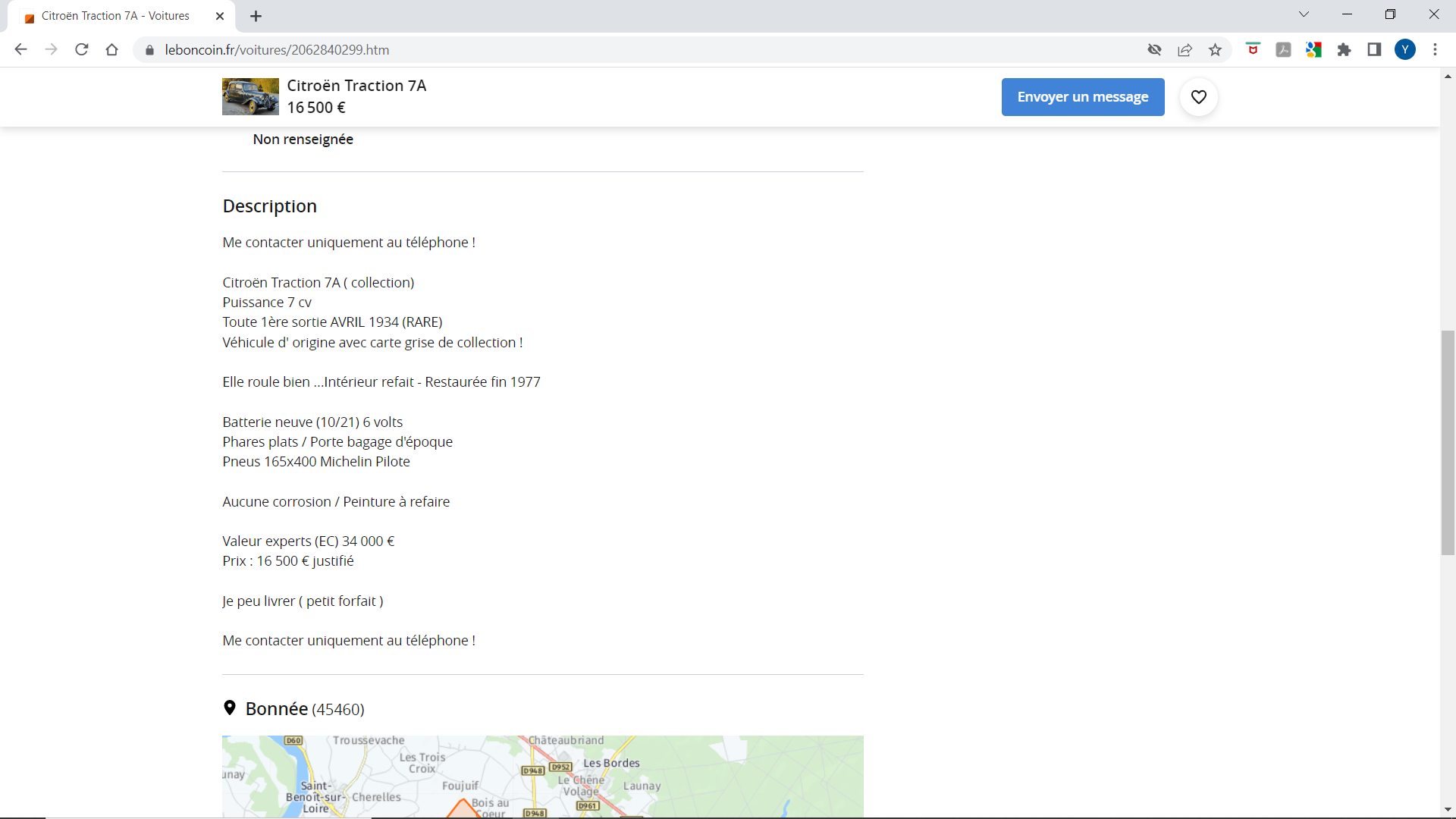Bookmark this page with star icon
Screen dimensions: 1456x819
pyautogui.click(x=1216, y=50)
